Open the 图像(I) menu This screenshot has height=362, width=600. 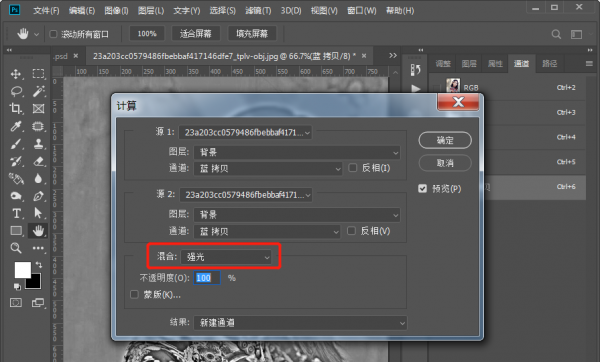(116, 11)
